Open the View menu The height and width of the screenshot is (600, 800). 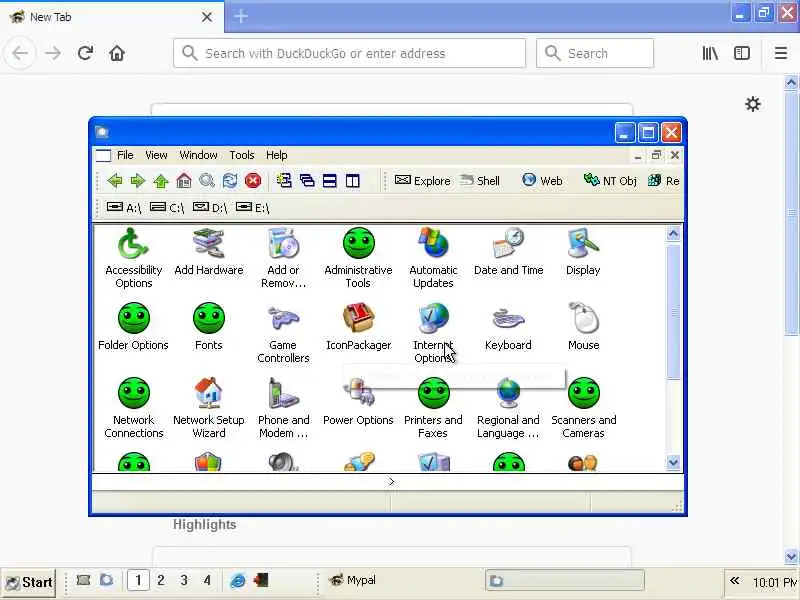tap(156, 155)
